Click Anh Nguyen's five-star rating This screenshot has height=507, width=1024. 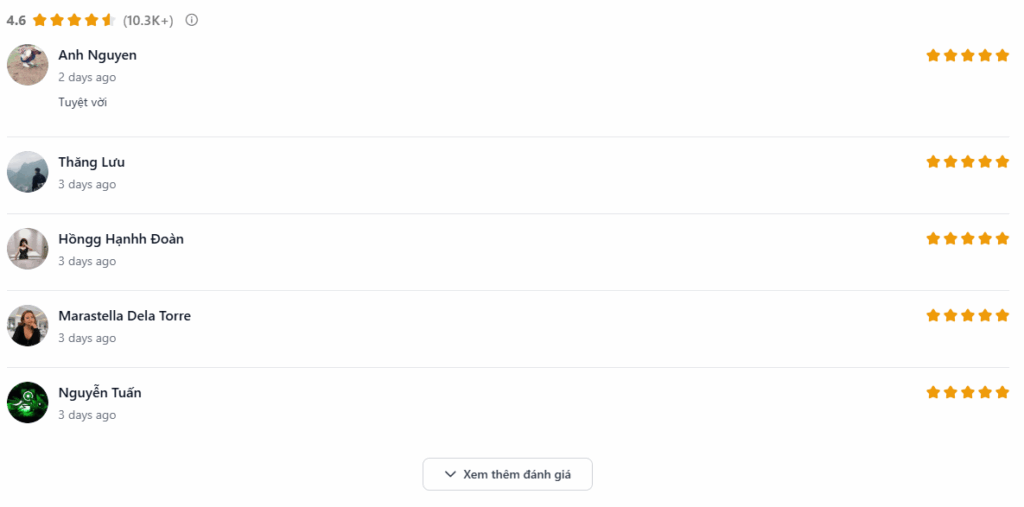[x=967, y=55]
